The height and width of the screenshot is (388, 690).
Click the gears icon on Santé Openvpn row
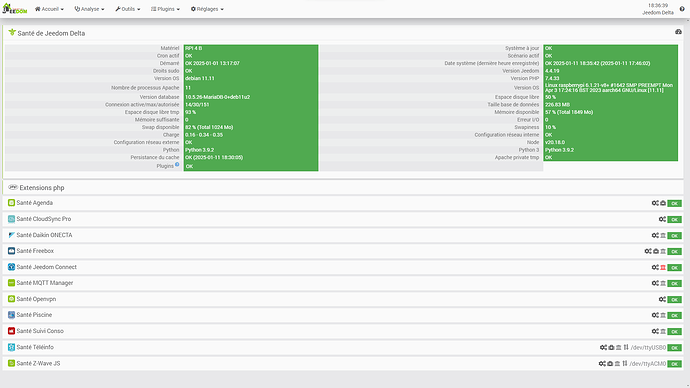(x=662, y=300)
